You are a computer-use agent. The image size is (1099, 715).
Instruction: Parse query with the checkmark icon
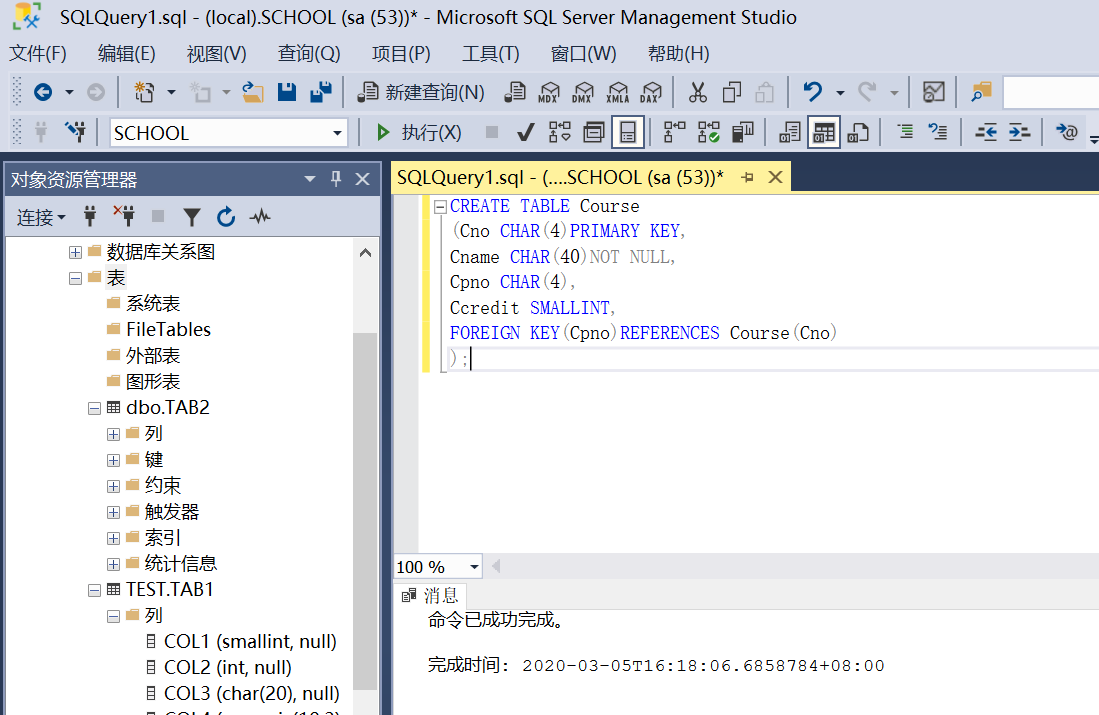[525, 132]
